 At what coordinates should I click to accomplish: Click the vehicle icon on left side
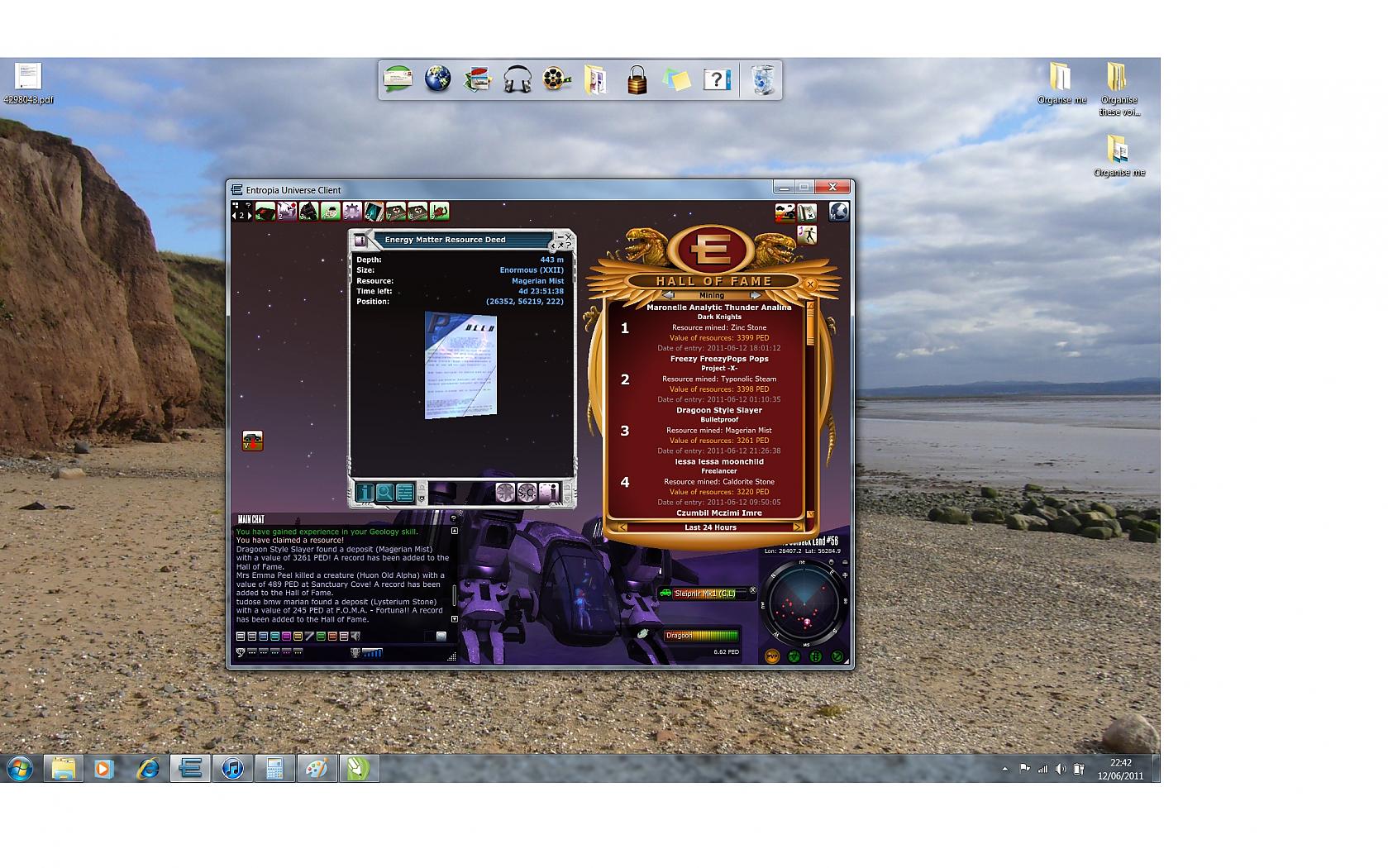(253, 441)
